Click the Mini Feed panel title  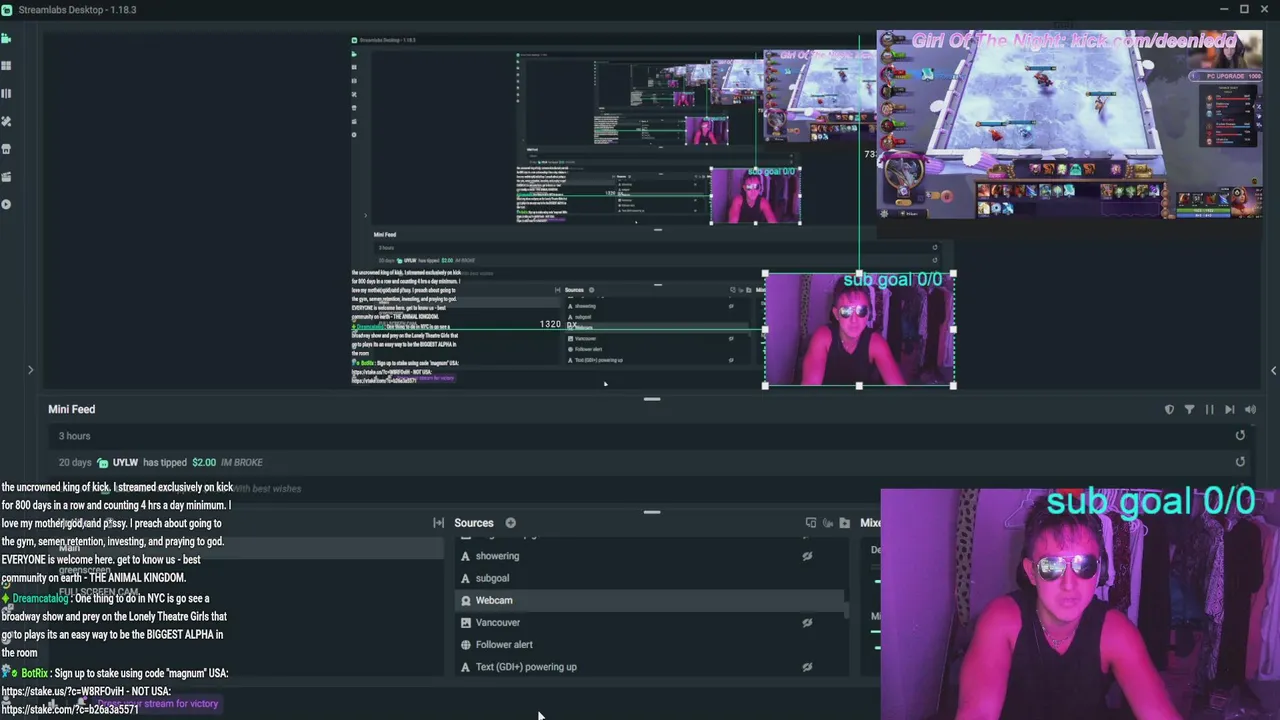(x=72, y=409)
